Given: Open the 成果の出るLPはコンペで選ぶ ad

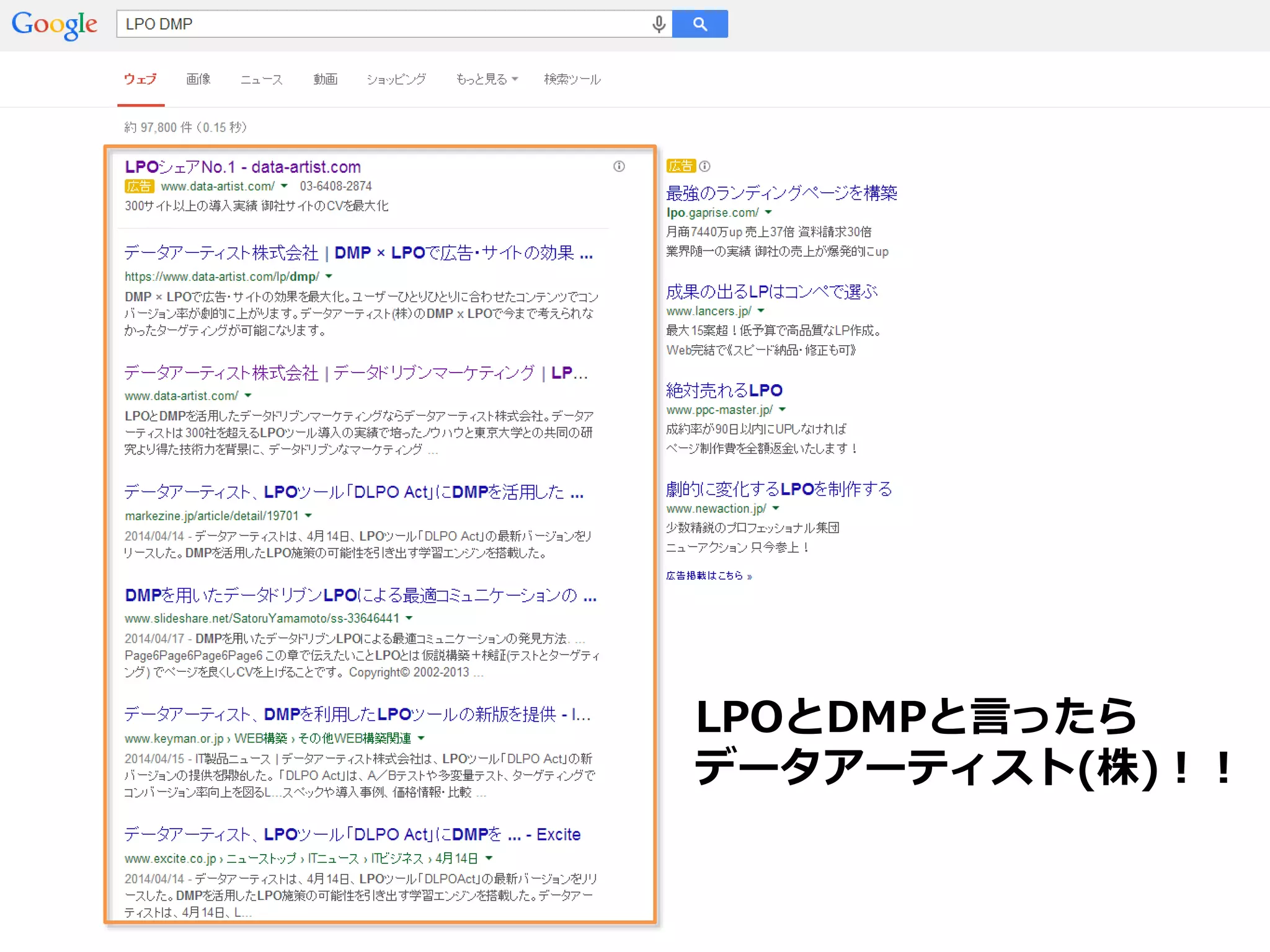Looking at the screenshot, I should click(772, 291).
